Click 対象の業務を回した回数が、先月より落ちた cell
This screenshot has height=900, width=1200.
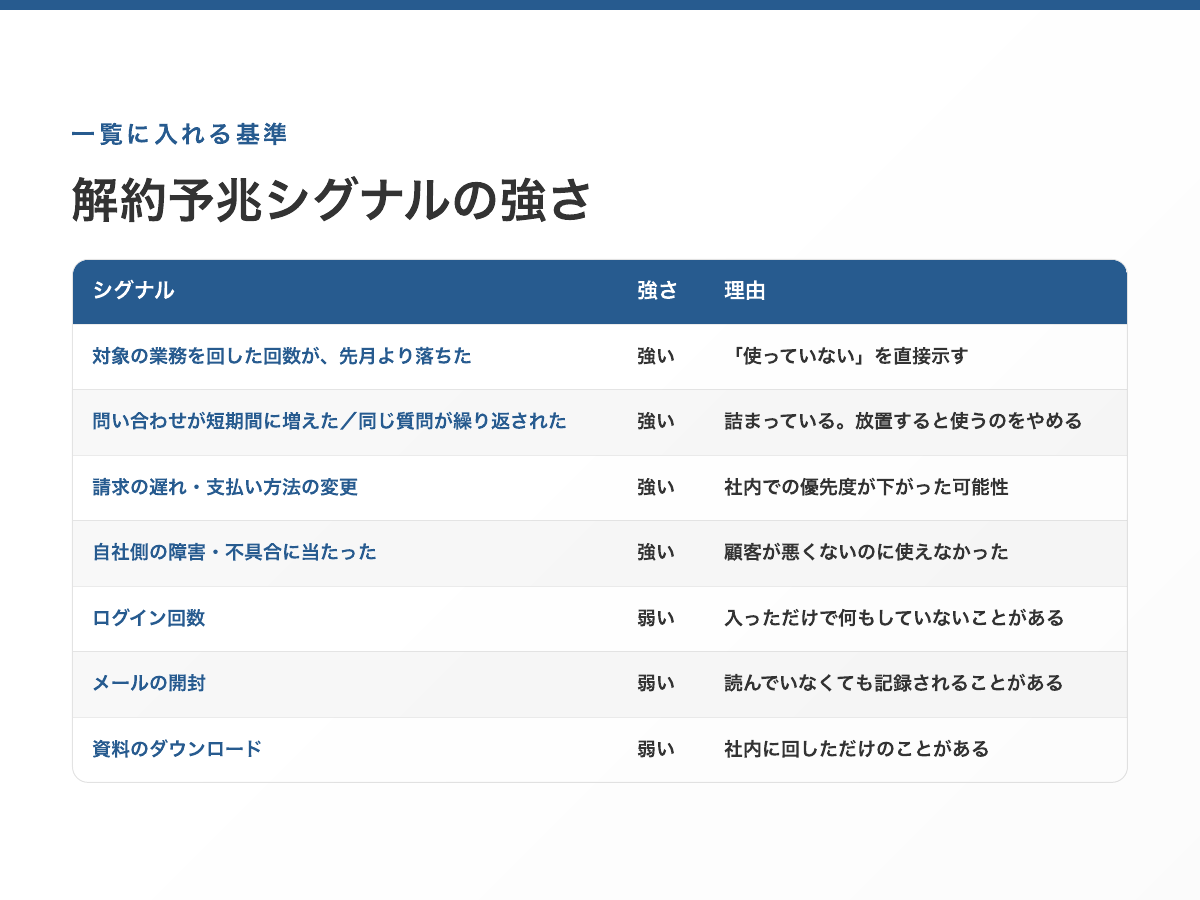click(282, 356)
